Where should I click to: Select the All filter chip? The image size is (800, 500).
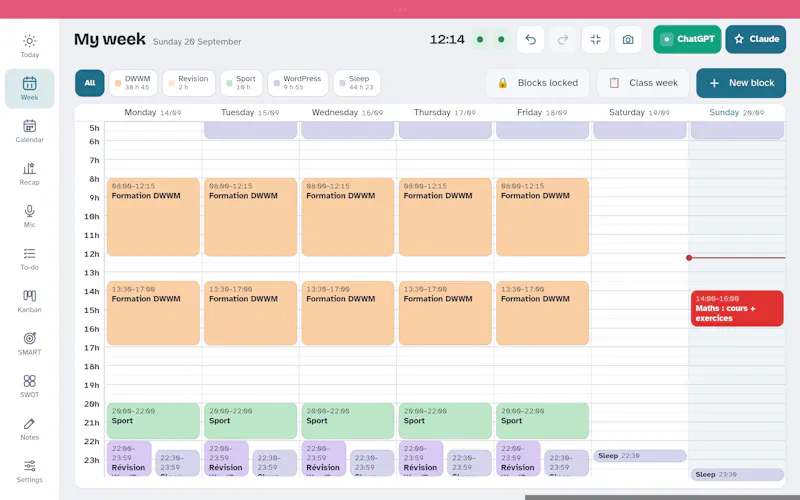pyautogui.click(x=90, y=83)
